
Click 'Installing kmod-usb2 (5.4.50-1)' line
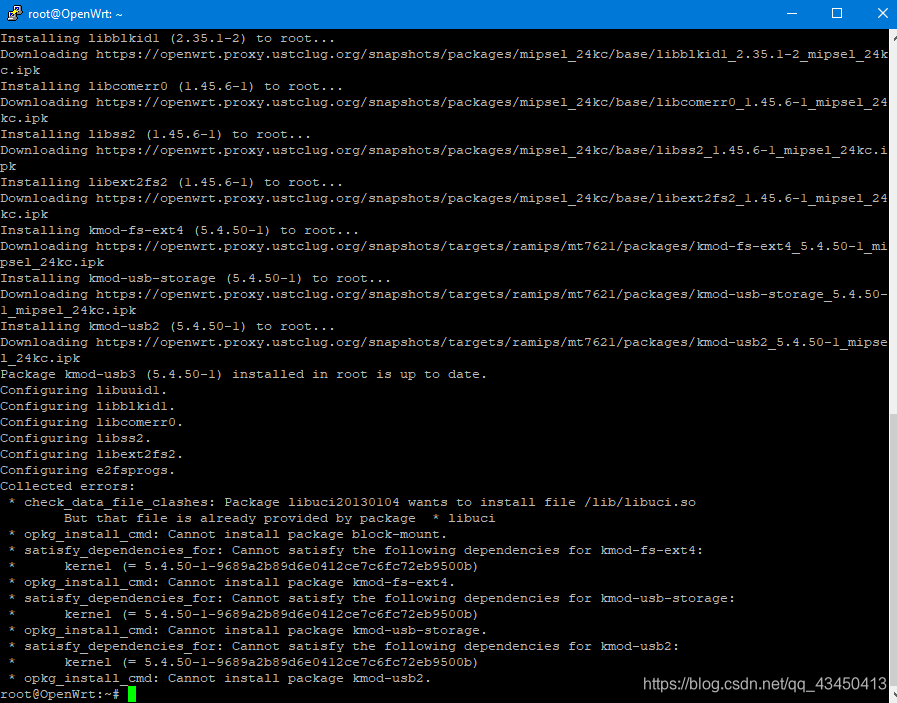(x=168, y=327)
